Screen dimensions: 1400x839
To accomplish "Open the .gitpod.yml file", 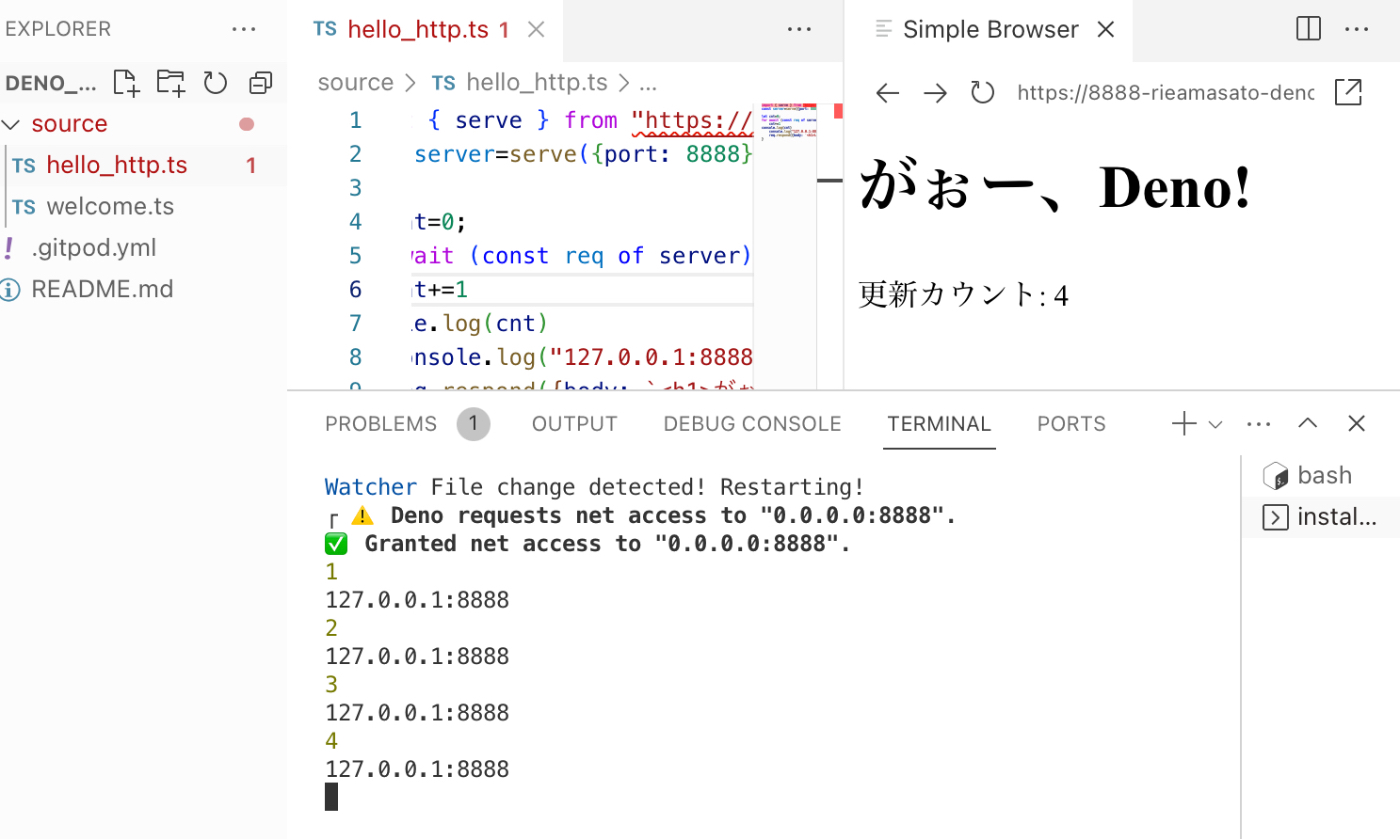I will (x=143, y=248).
